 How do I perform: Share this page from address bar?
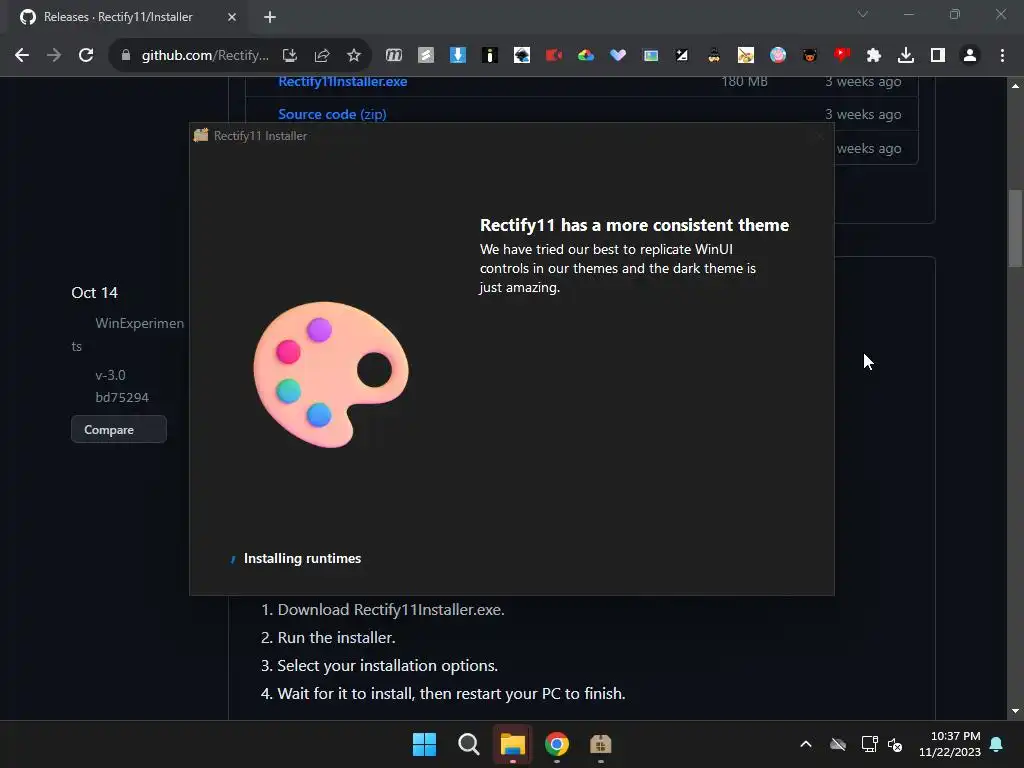[x=322, y=56]
